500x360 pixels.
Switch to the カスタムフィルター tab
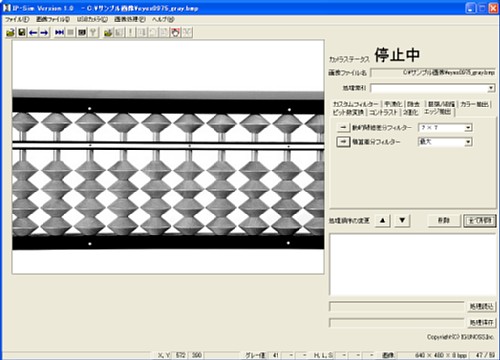[355, 104]
